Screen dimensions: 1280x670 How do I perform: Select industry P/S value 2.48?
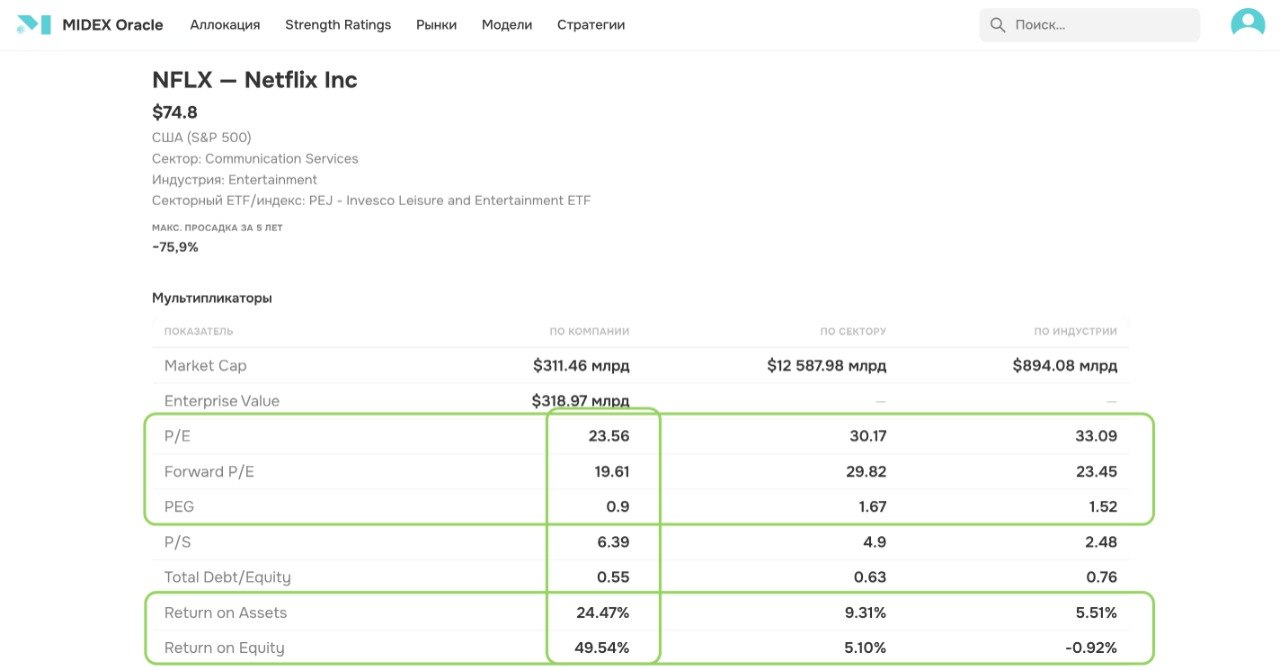click(x=1101, y=542)
